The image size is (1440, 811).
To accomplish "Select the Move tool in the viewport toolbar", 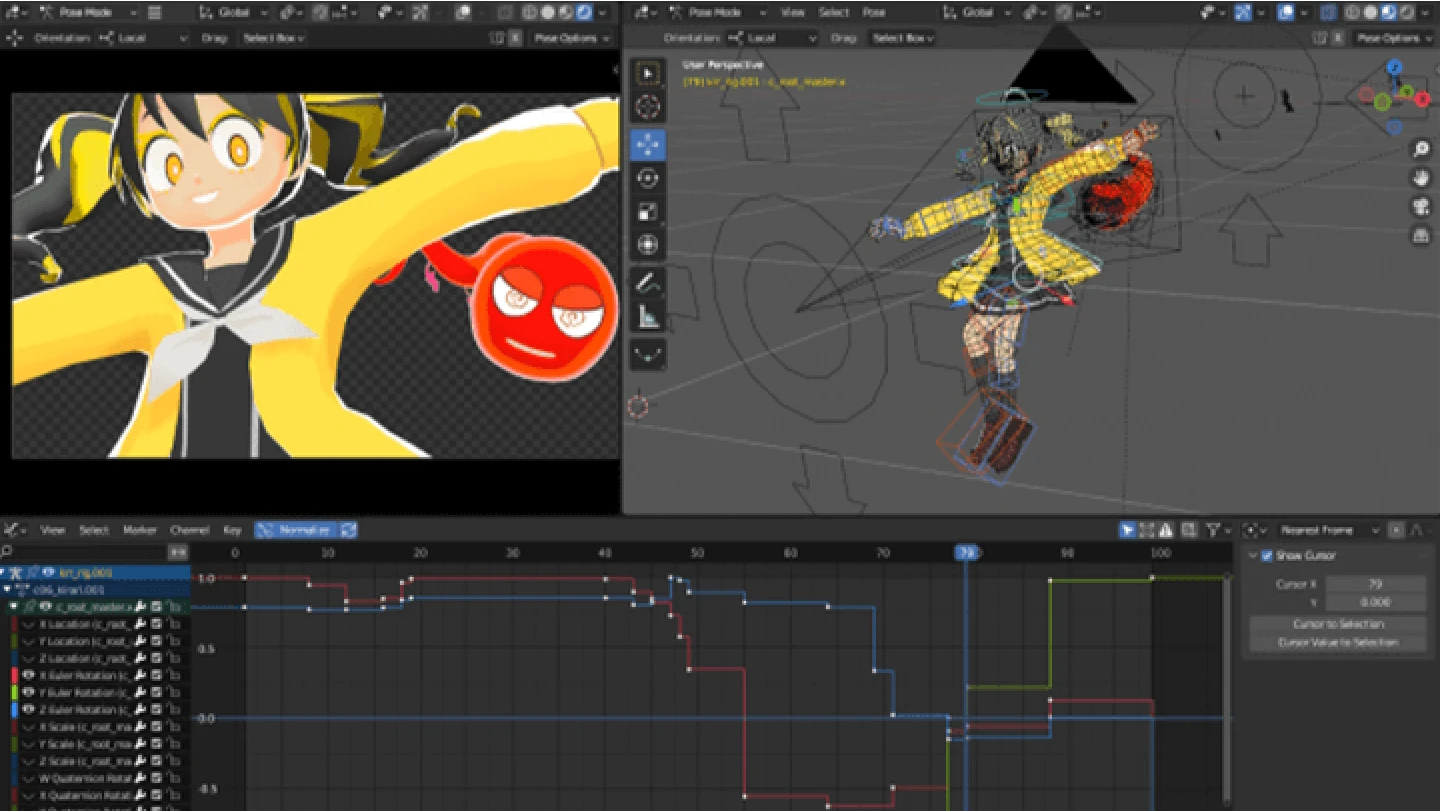I will [x=648, y=145].
